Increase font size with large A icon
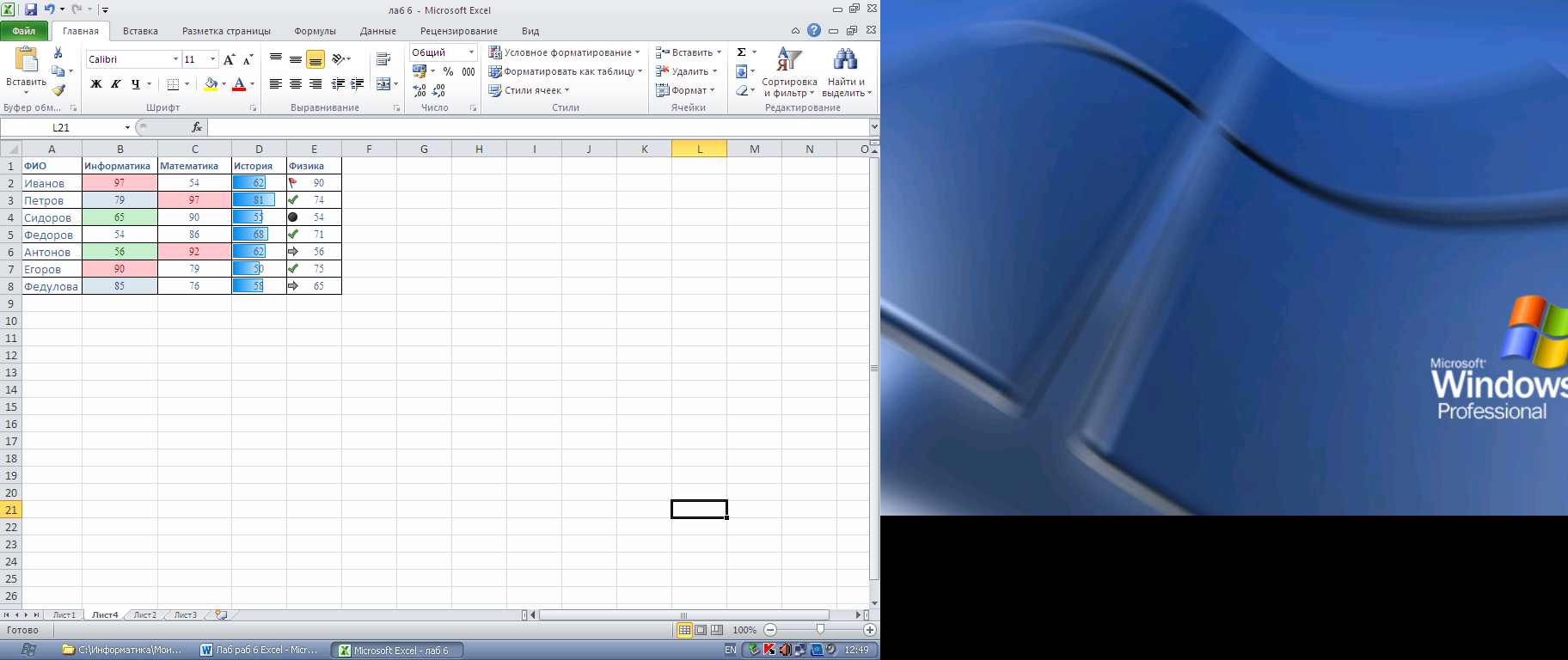 (229, 59)
